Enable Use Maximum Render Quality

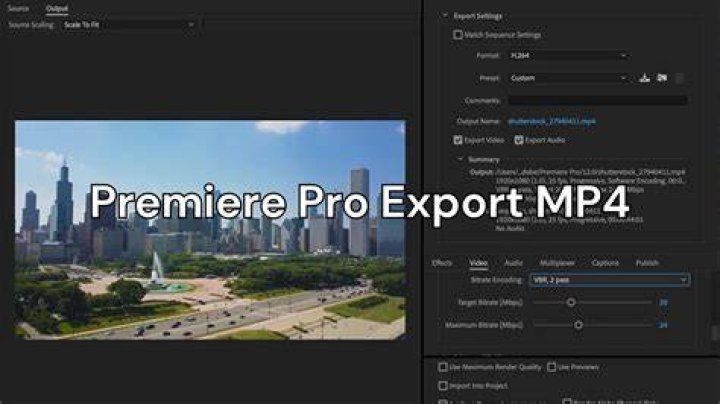443,367
